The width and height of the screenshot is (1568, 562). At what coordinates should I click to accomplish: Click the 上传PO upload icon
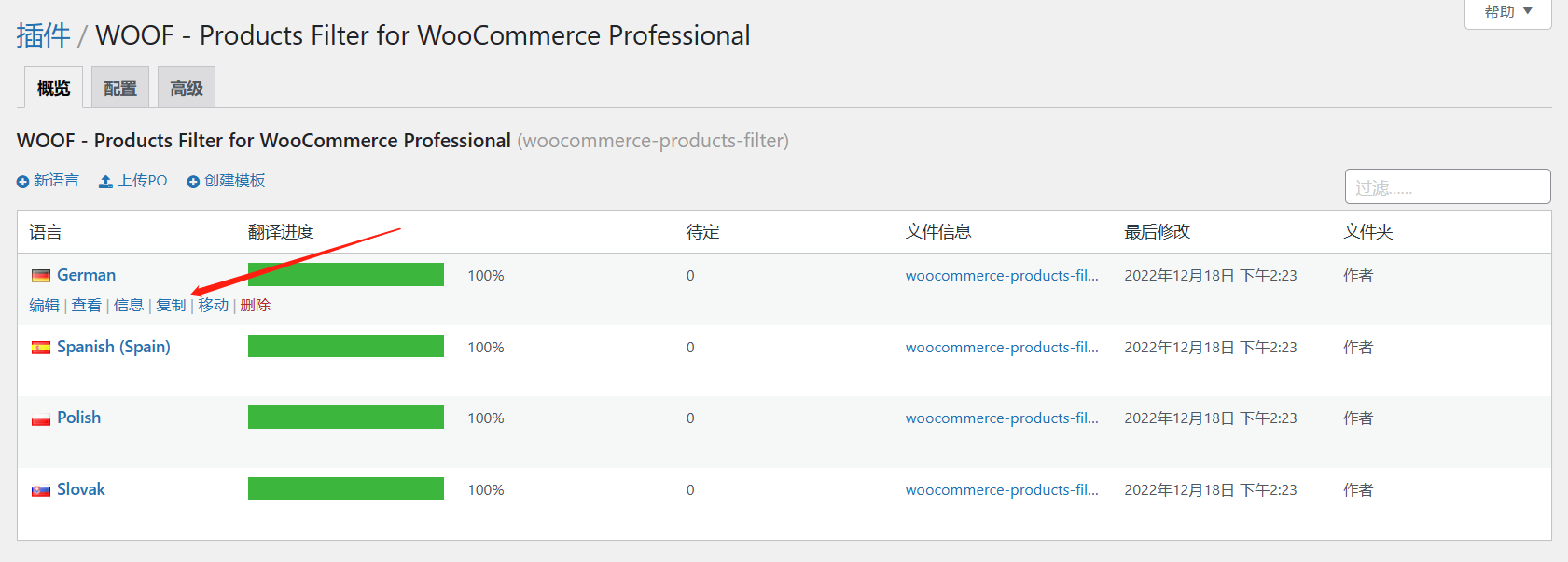106,182
